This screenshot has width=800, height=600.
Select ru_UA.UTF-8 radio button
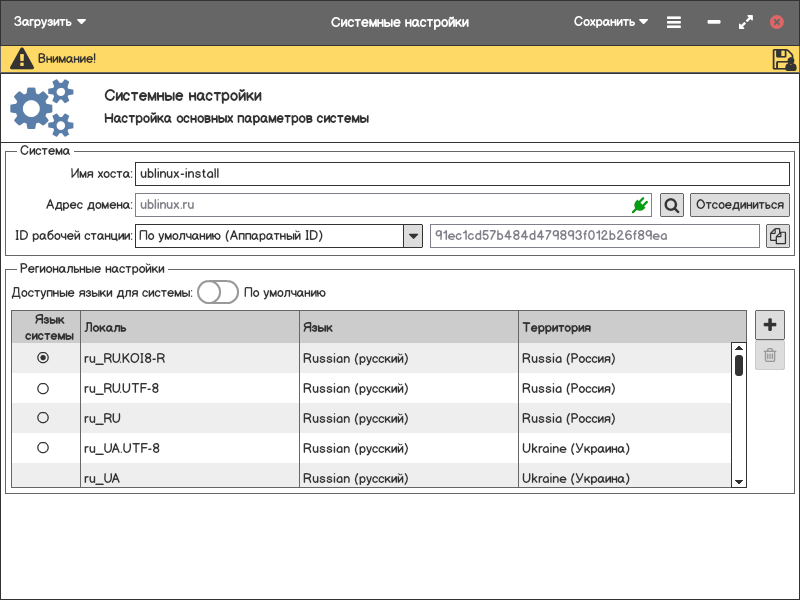(x=43, y=448)
